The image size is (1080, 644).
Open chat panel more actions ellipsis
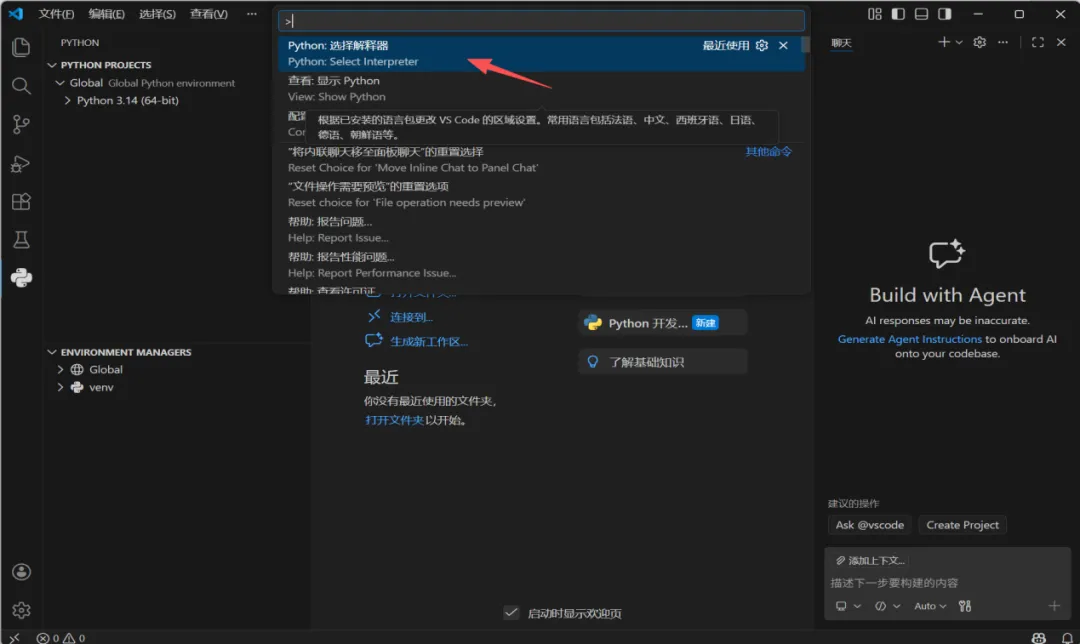[x=1003, y=42]
